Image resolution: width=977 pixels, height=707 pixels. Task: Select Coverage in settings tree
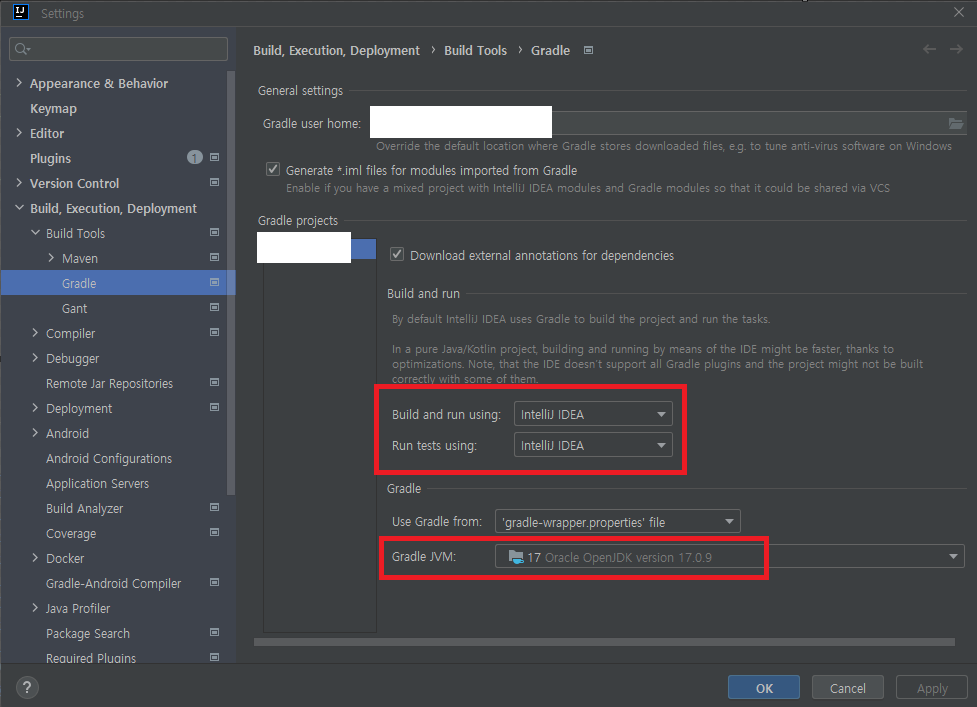pos(71,534)
